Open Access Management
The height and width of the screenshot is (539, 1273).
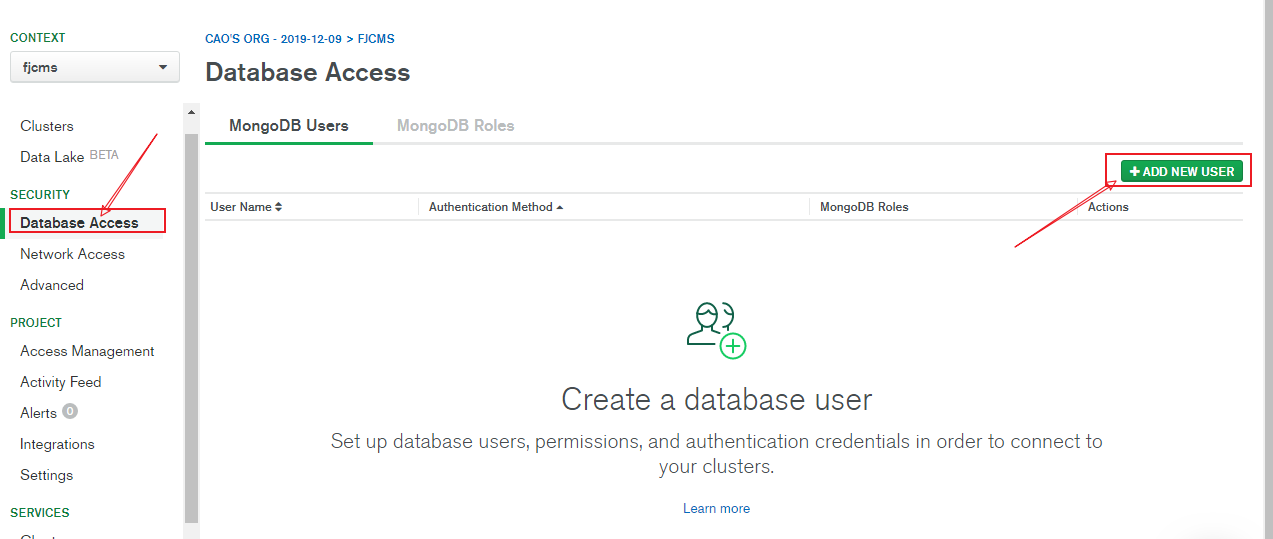click(x=87, y=351)
